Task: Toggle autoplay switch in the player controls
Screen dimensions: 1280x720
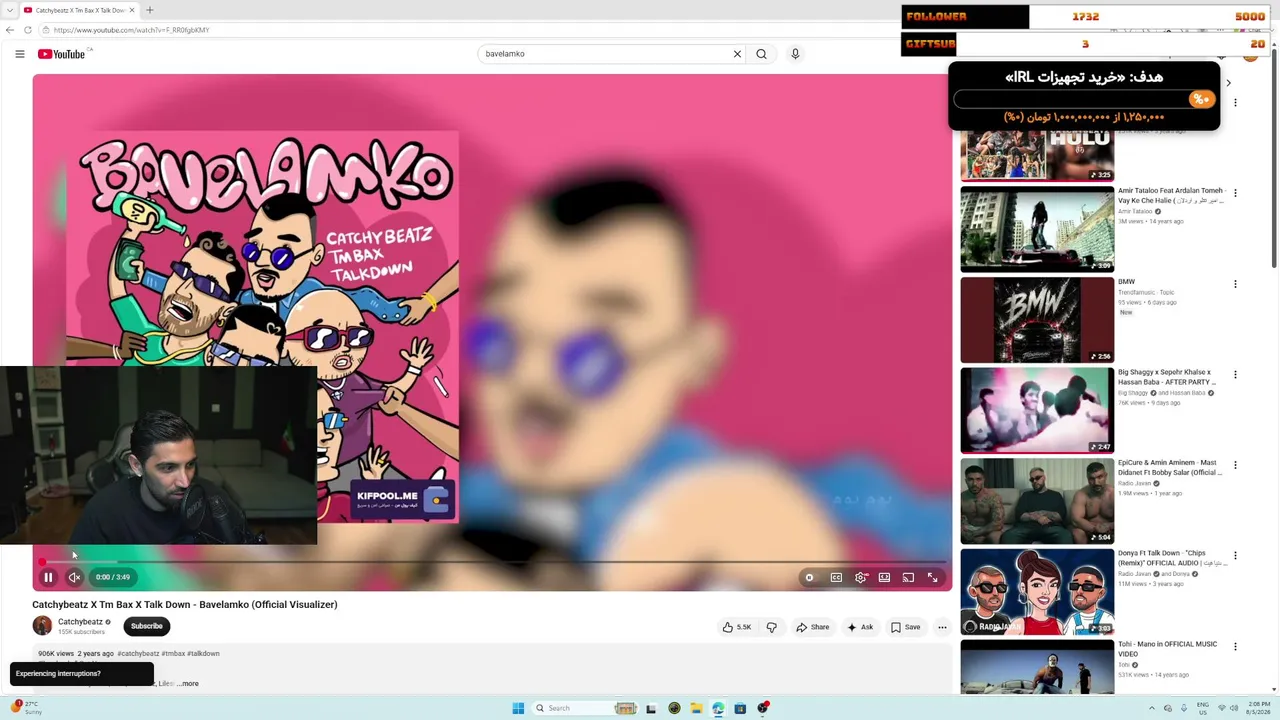Action: 809,577
